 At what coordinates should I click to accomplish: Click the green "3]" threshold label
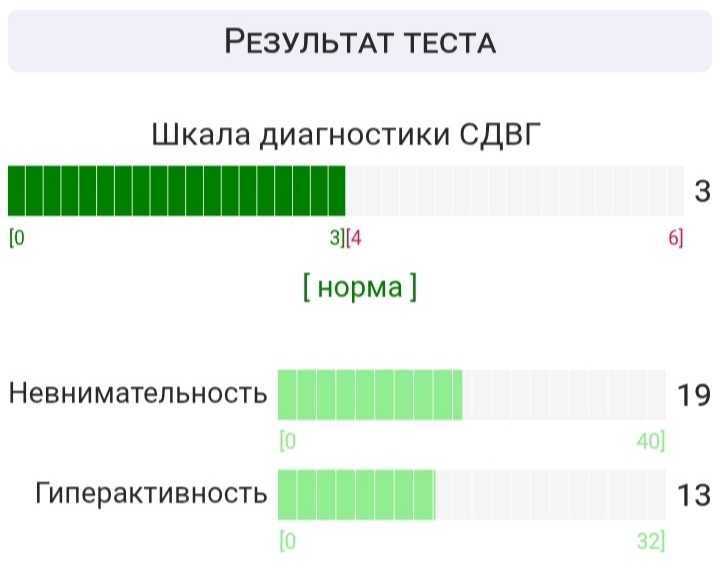tap(337, 238)
